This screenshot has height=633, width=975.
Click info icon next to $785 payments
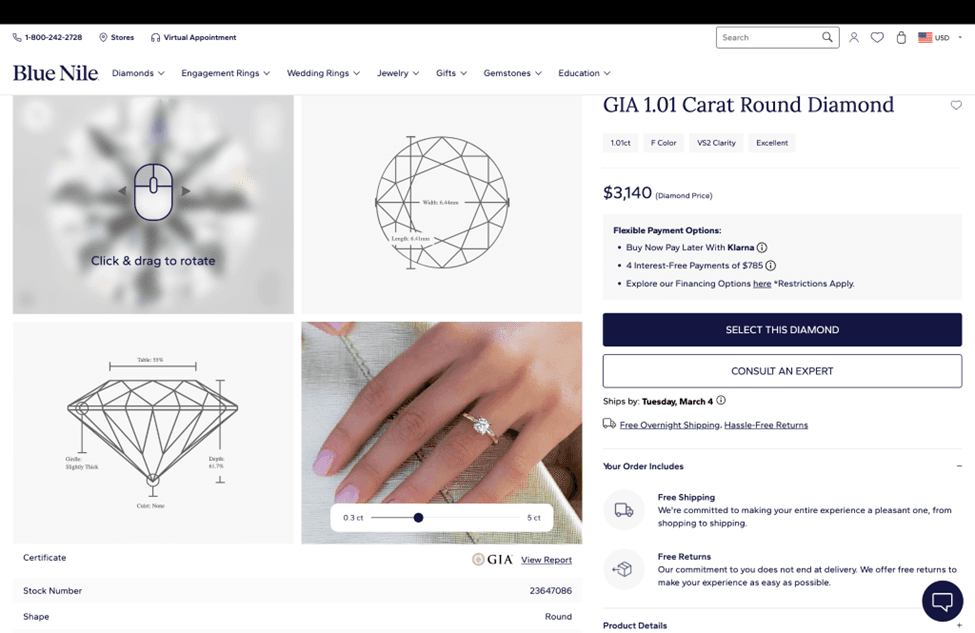770,266
